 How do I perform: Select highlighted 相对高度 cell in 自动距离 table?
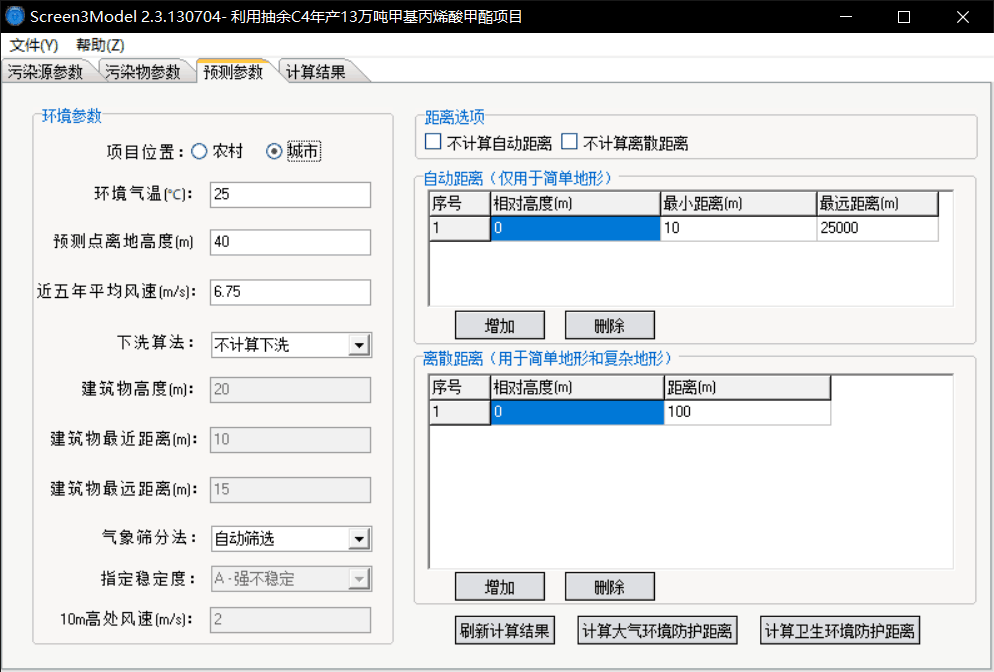[576, 228]
